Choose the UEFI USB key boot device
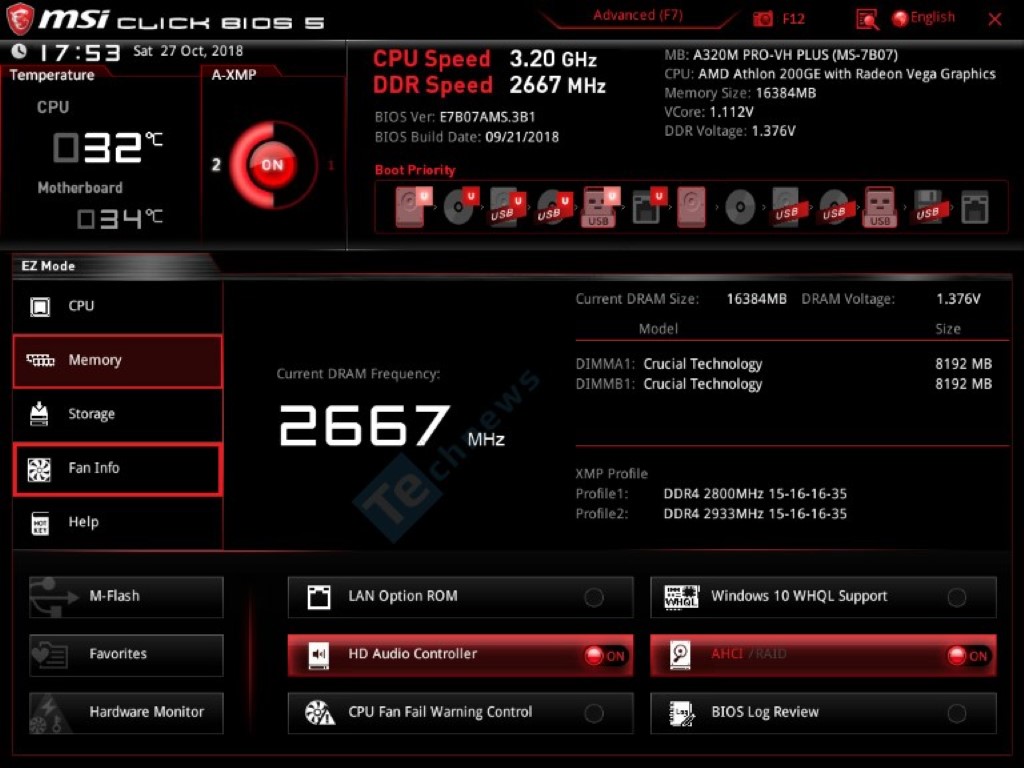 coord(601,207)
